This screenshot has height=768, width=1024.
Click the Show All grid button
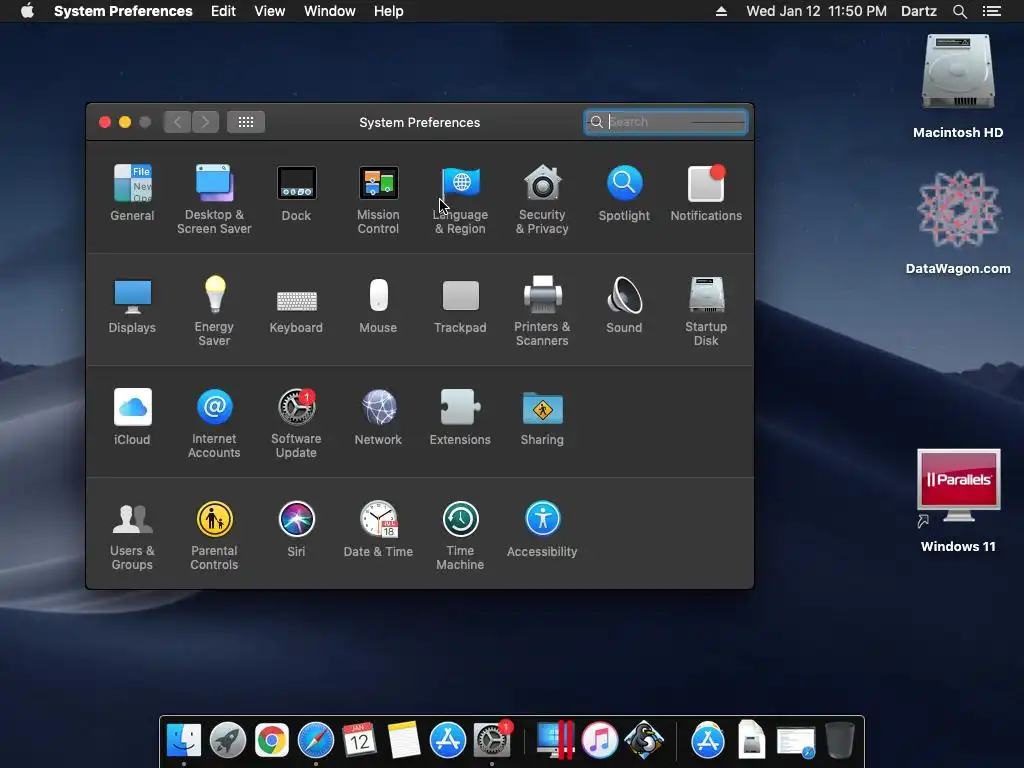coord(246,122)
